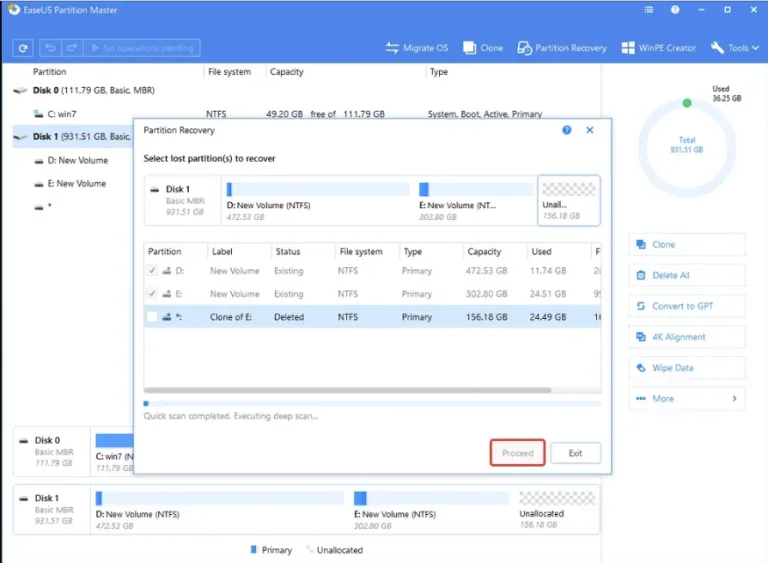This screenshot has width=768, height=563.
Task: Click the Delete All trash icon
Action: point(641,275)
